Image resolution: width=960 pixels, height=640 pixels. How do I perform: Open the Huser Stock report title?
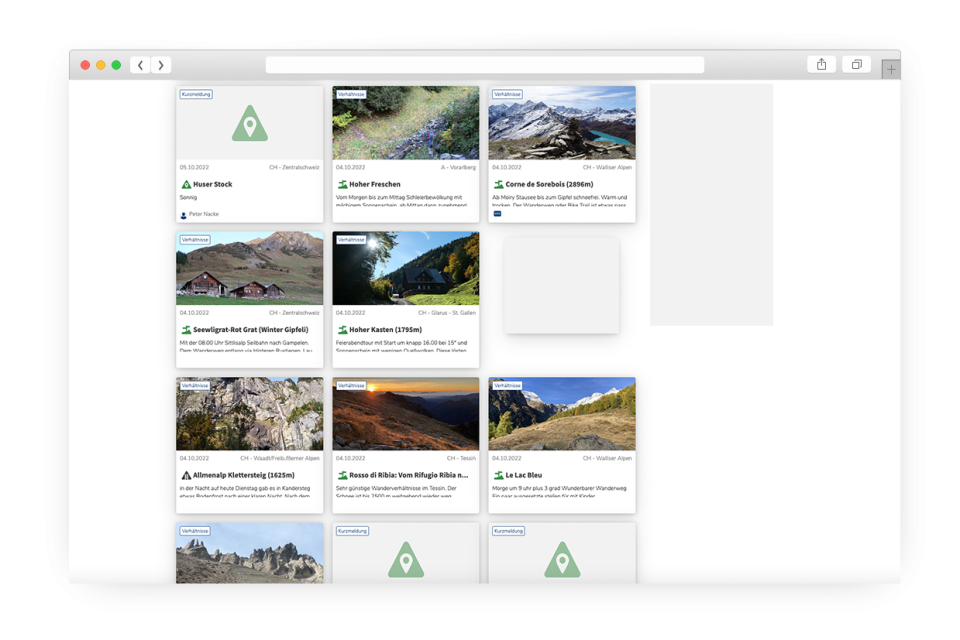pos(213,185)
